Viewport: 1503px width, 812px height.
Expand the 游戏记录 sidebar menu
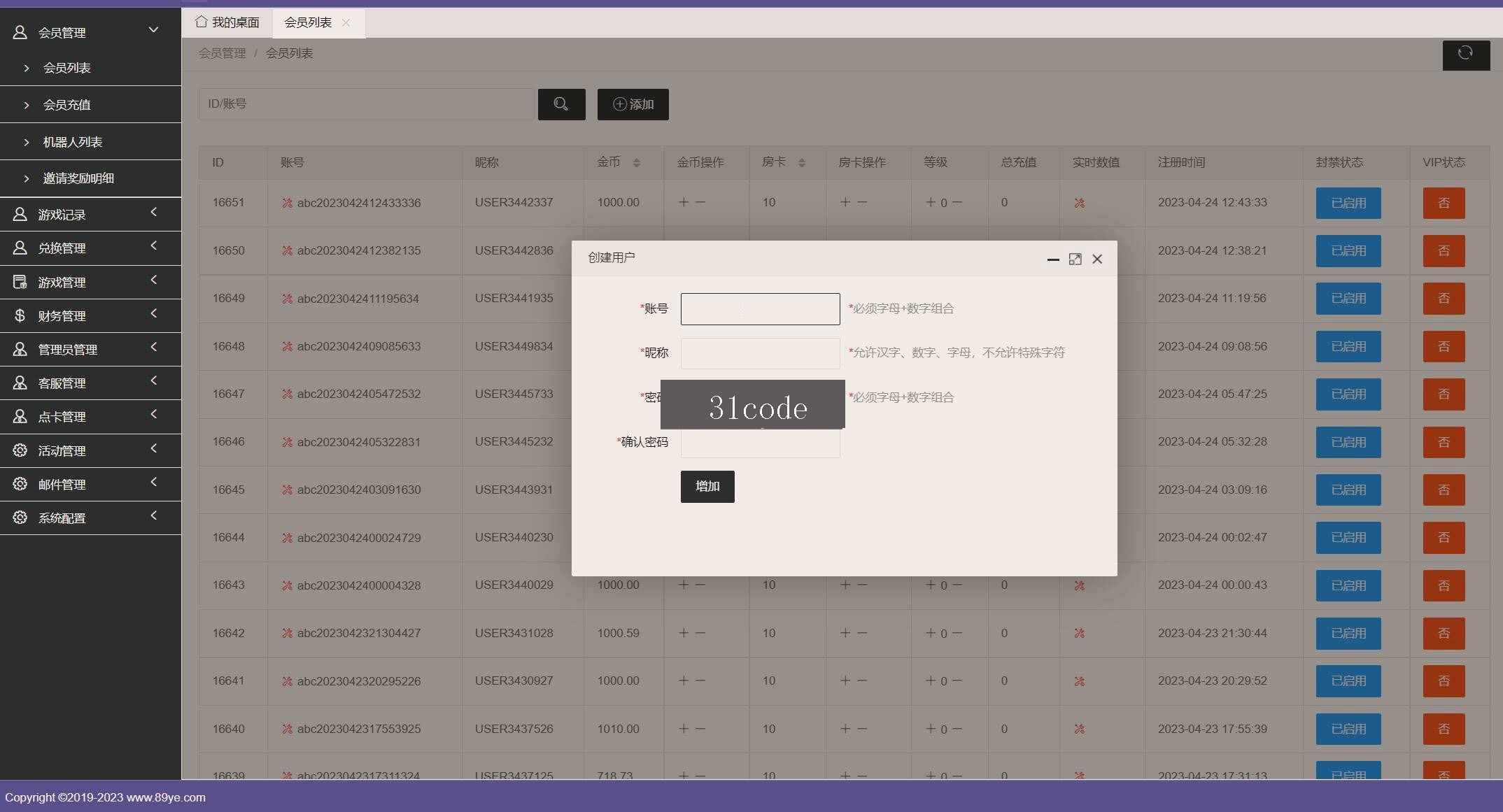(90, 215)
